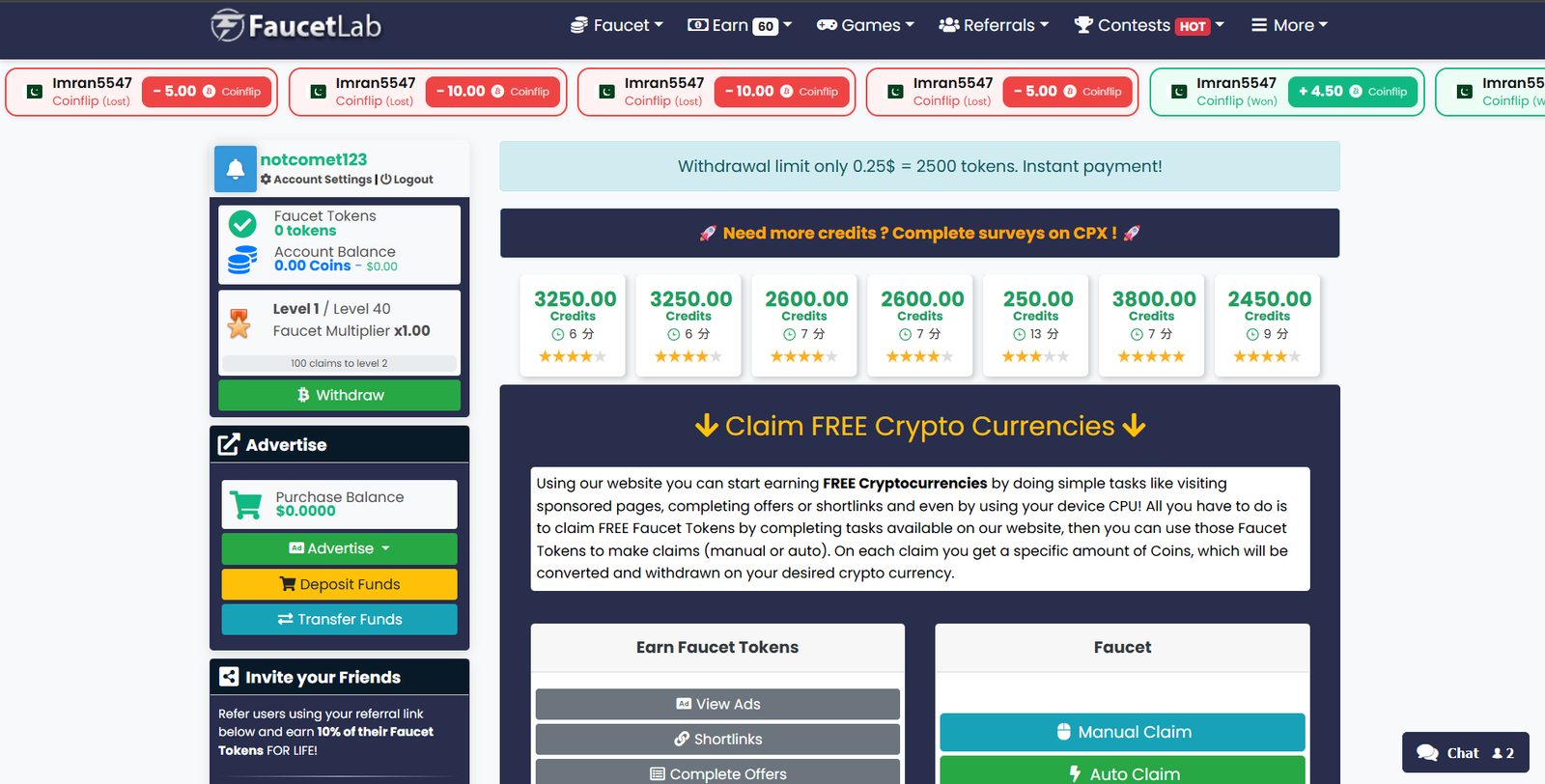
Task: Click the withdrawal limit info banner
Action: pos(919,166)
